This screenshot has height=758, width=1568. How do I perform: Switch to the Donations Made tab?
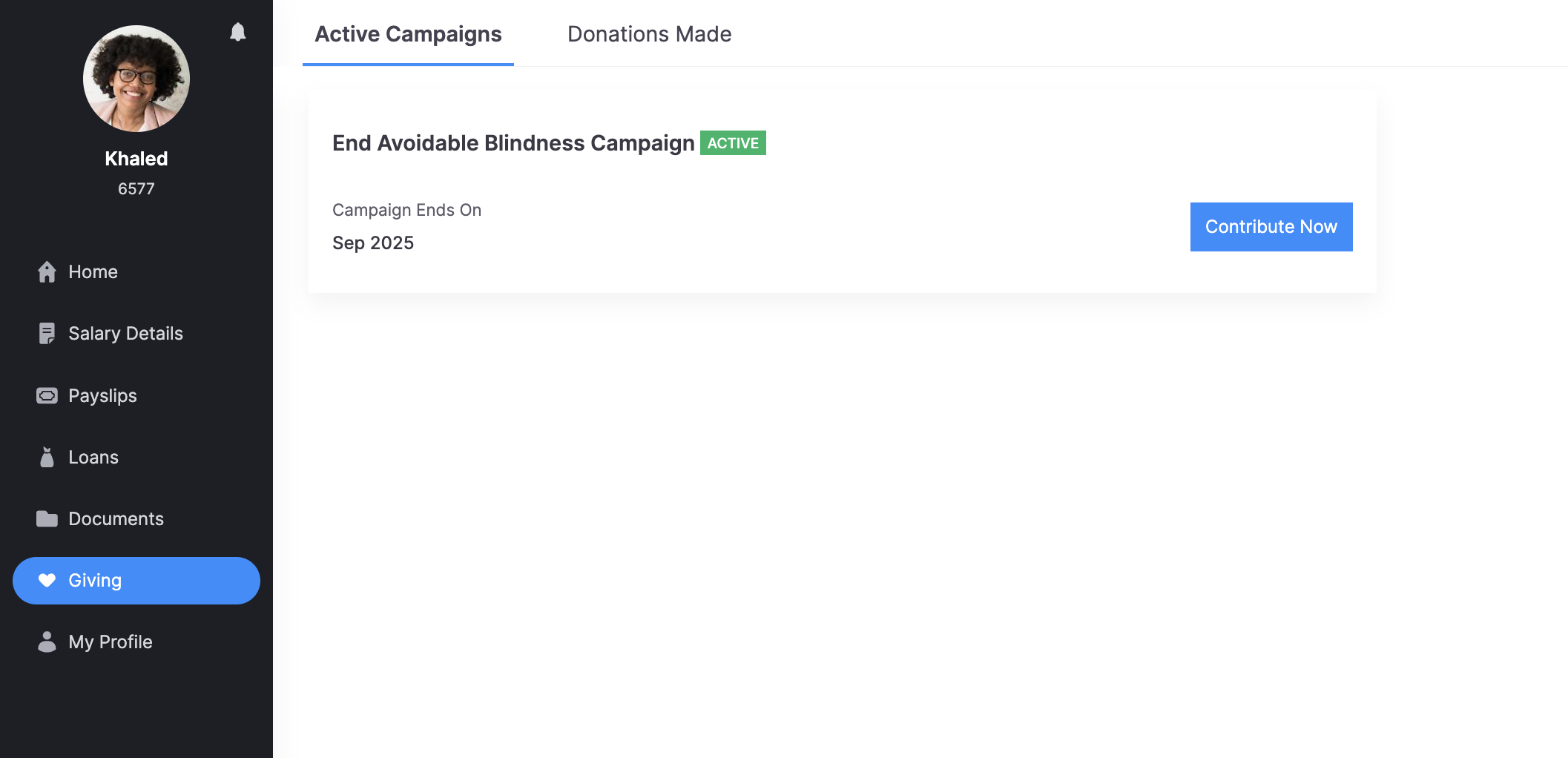649,34
